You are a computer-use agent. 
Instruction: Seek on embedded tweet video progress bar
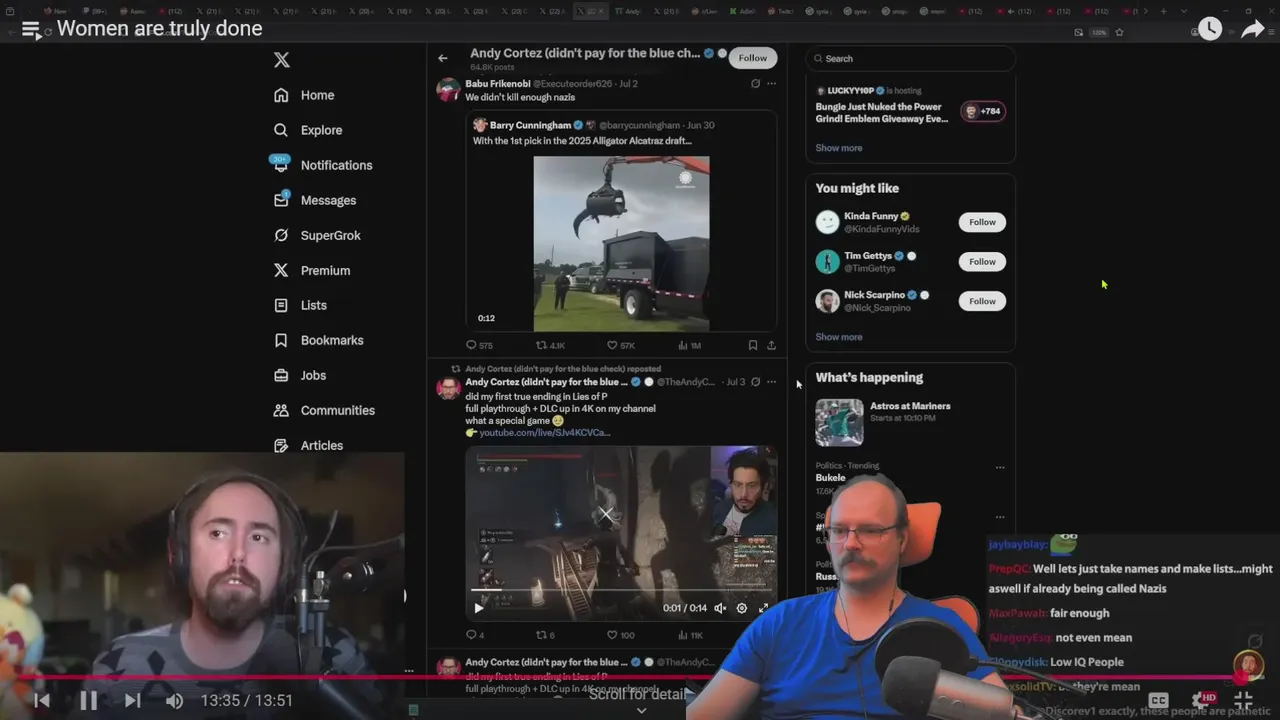tap(621, 590)
